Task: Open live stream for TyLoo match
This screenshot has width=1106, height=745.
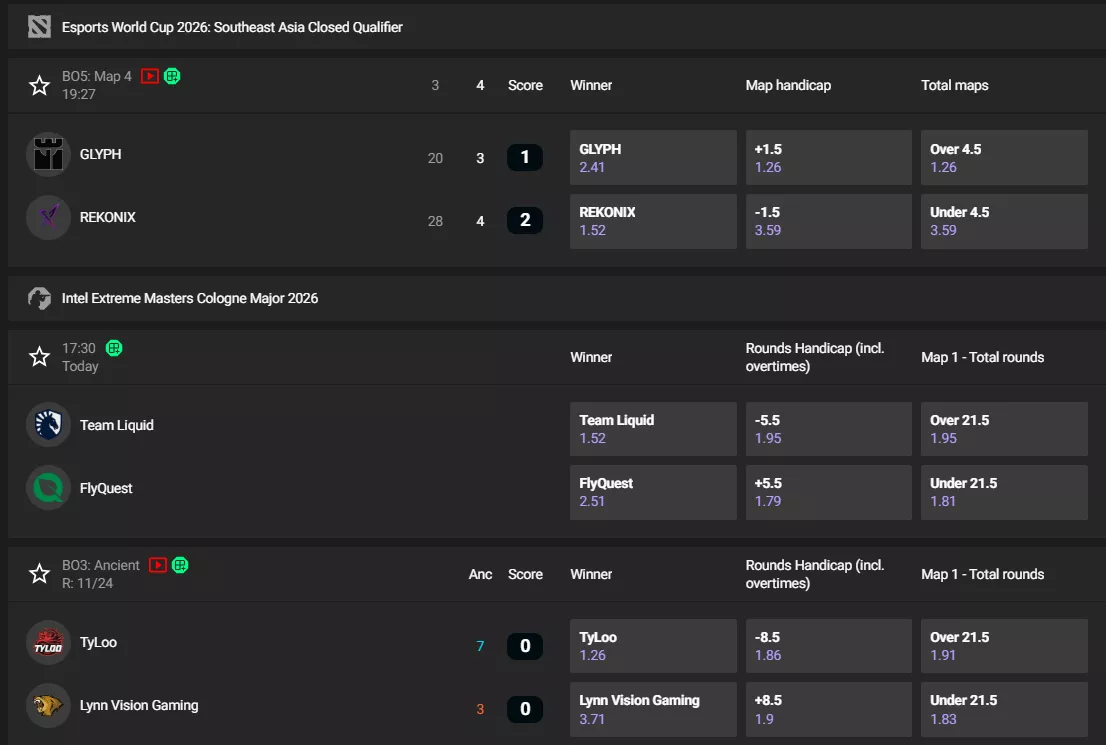Action: pos(158,565)
